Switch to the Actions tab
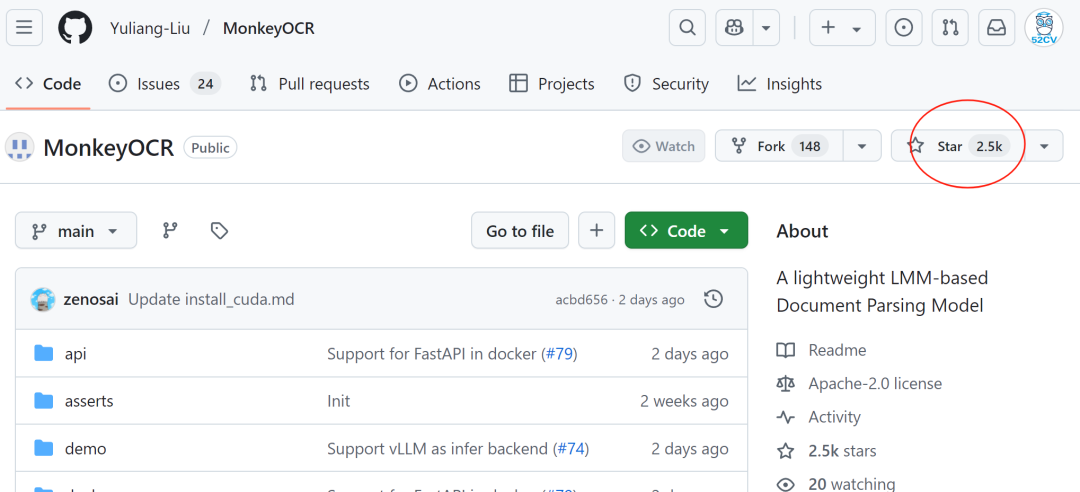Image resolution: width=1080 pixels, height=492 pixels. (440, 84)
